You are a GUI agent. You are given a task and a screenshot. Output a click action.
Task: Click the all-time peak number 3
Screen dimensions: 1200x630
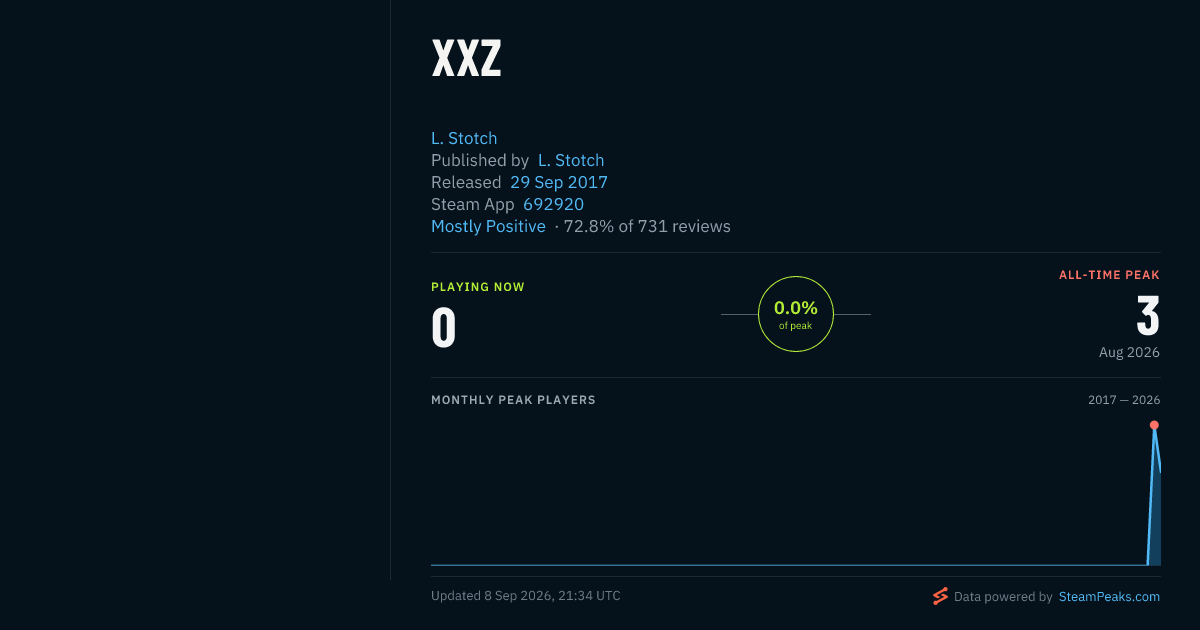point(1148,316)
